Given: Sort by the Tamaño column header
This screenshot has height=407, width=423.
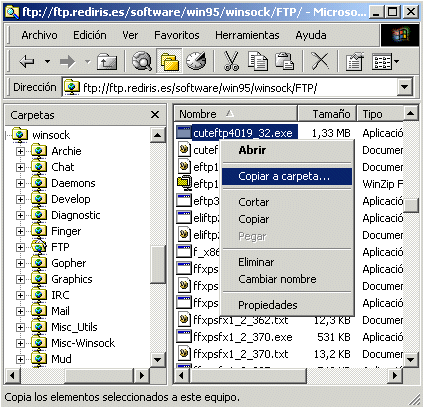Looking at the screenshot, I should (327, 114).
